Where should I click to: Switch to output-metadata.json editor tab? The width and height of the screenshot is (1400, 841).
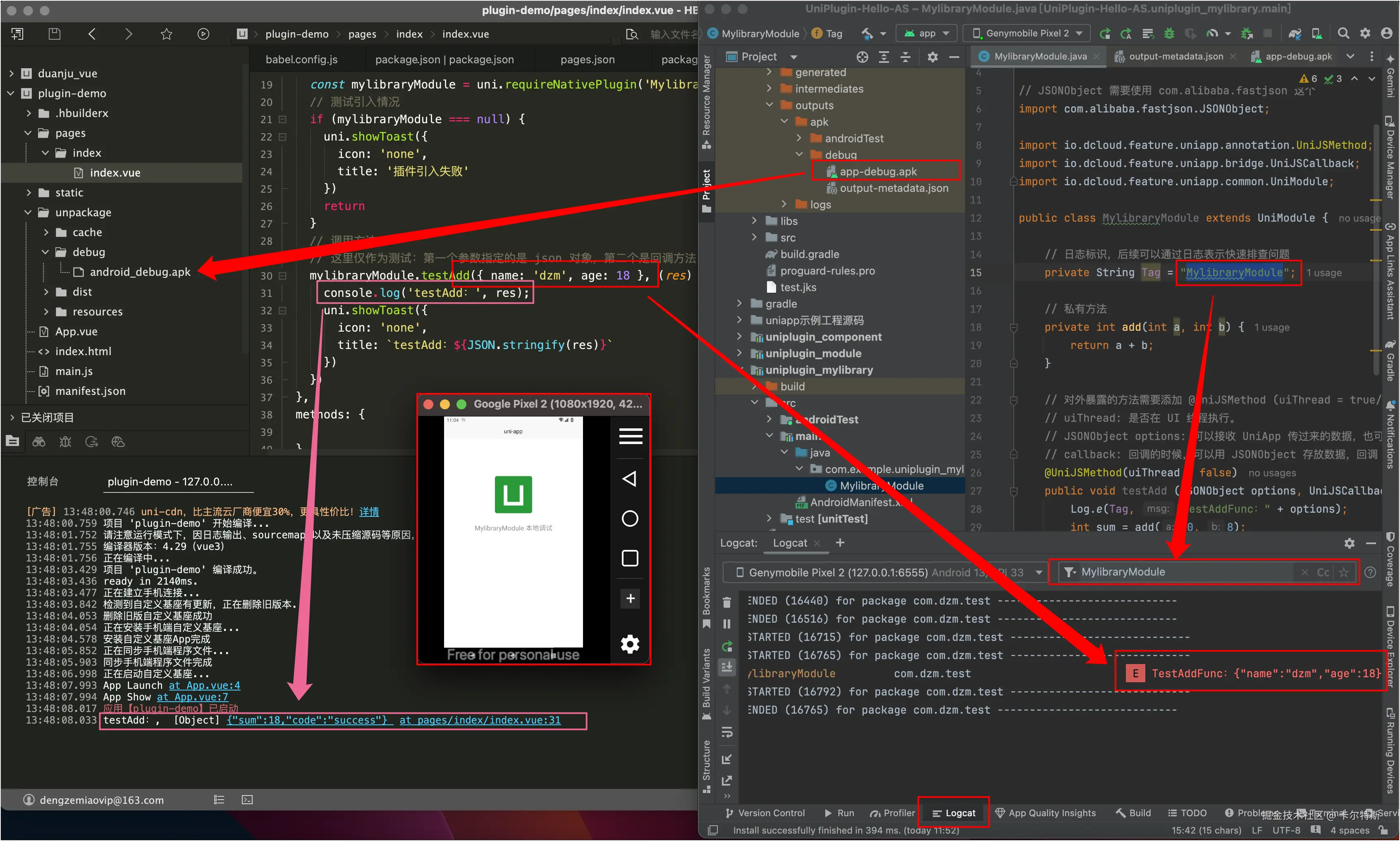tap(1175, 57)
